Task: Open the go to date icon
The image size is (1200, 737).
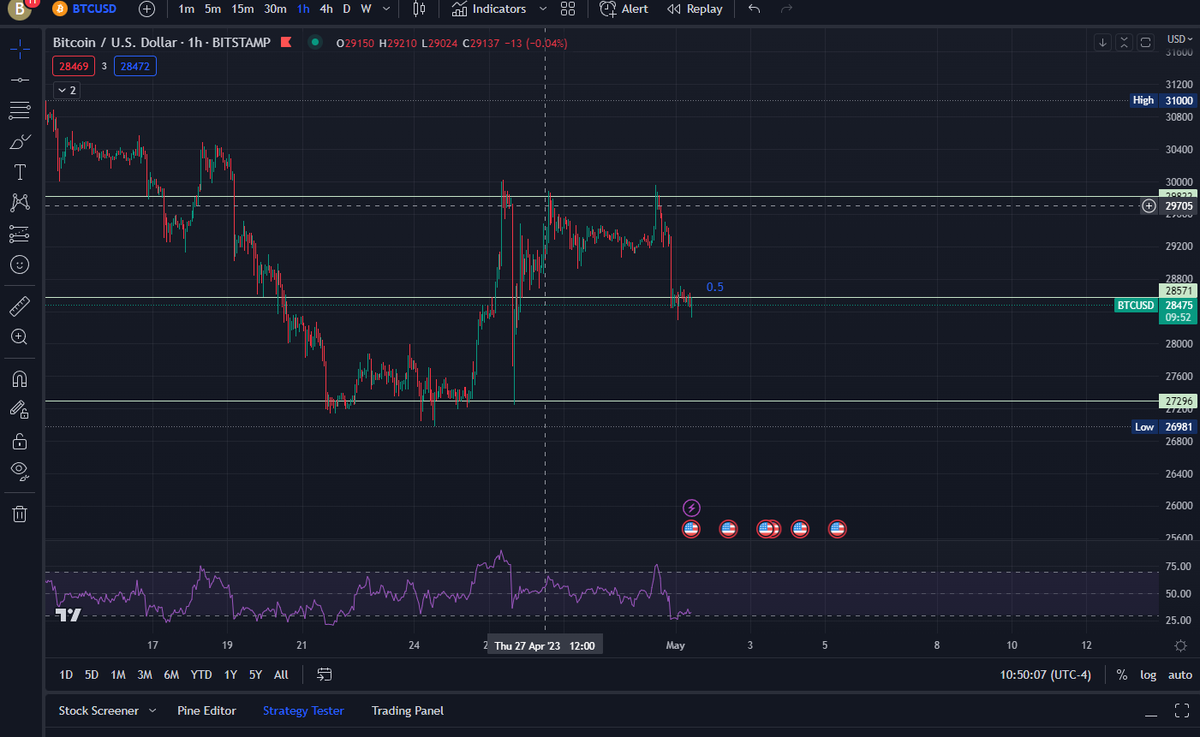Action: tap(324, 675)
